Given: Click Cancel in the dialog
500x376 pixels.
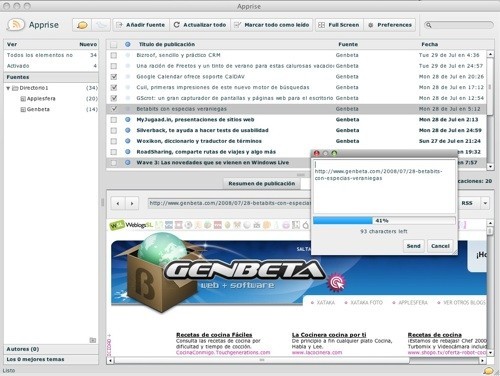Looking at the screenshot, I should 440,246.
